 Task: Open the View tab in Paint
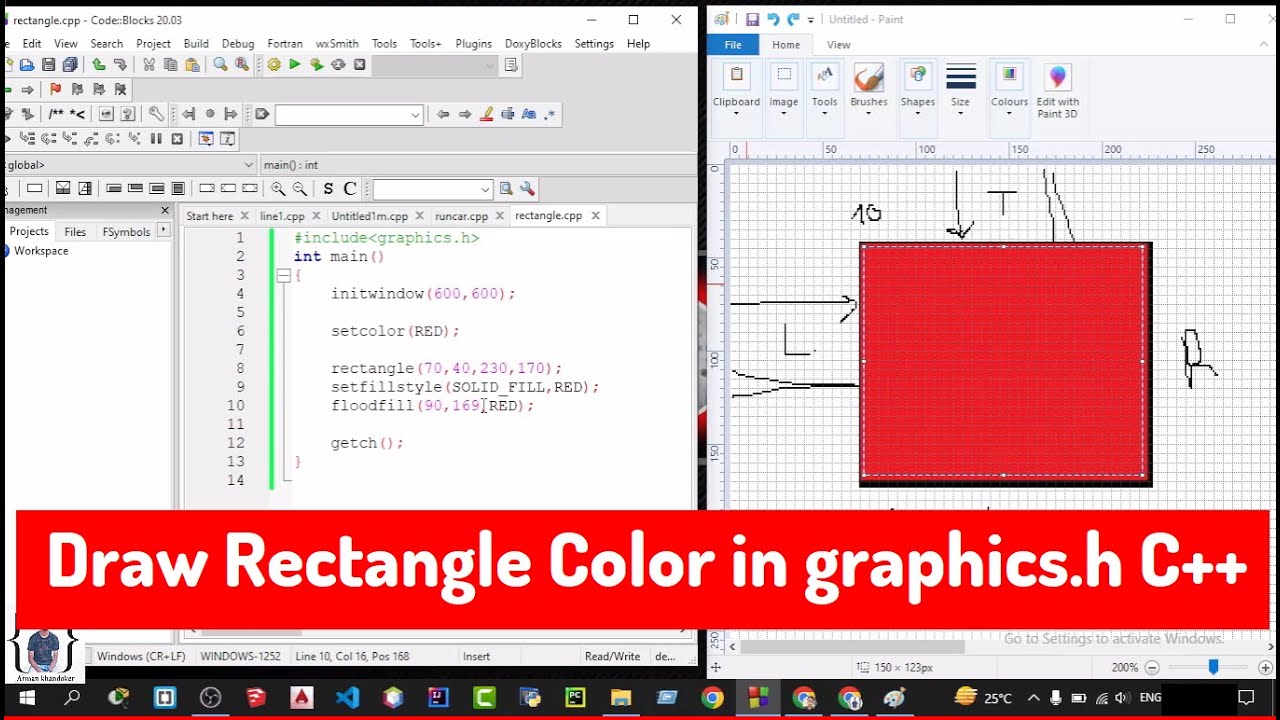(838, 44)
